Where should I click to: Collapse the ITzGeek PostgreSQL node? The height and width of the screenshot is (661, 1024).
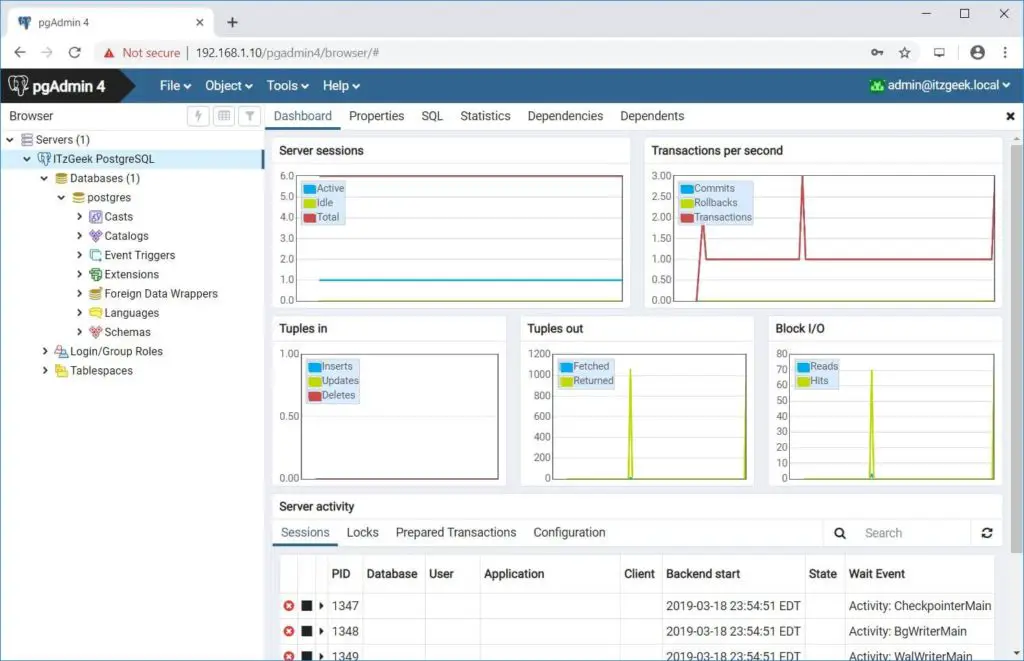tap(27, 159)
